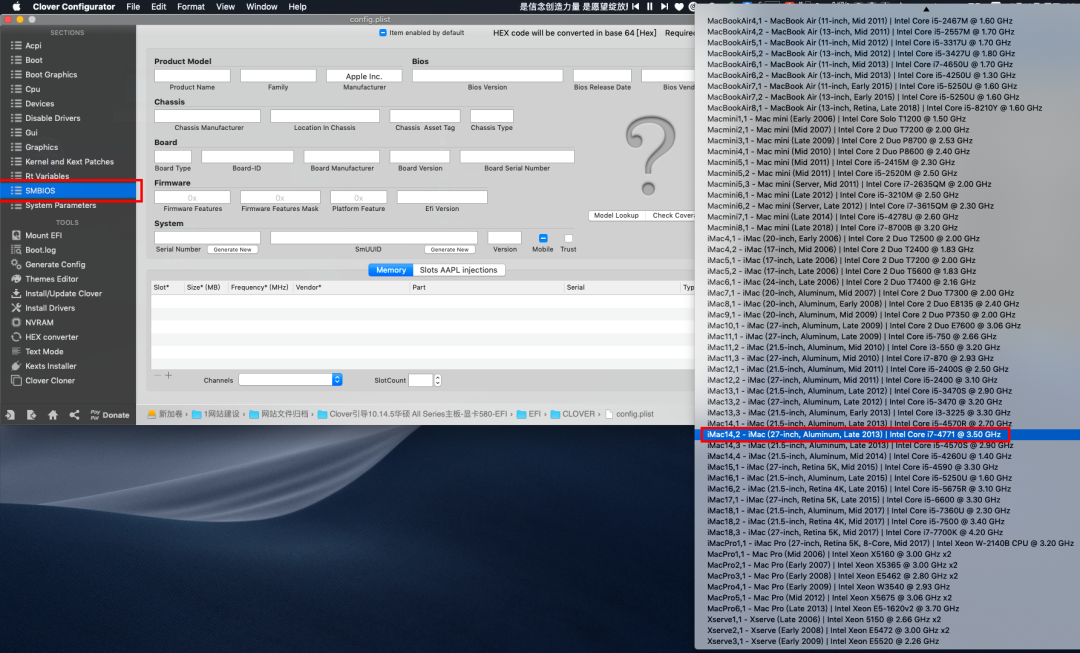Open HEX converter tool

(52, 337)
